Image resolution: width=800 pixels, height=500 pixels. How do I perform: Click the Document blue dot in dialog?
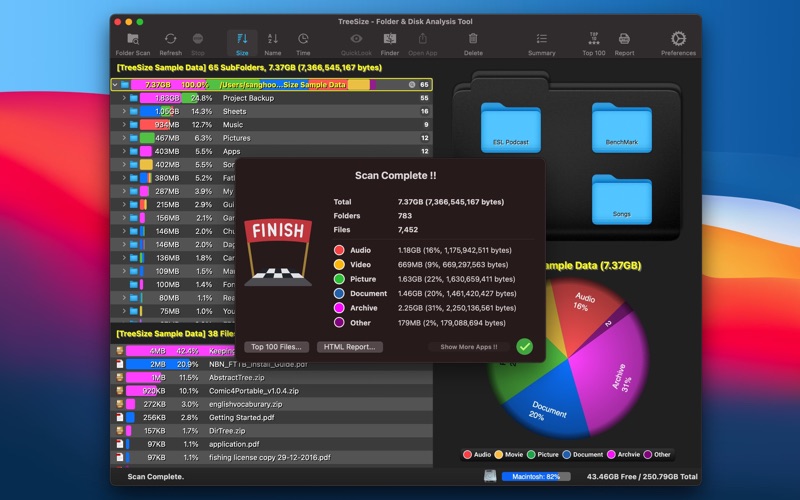pos(339,293)
